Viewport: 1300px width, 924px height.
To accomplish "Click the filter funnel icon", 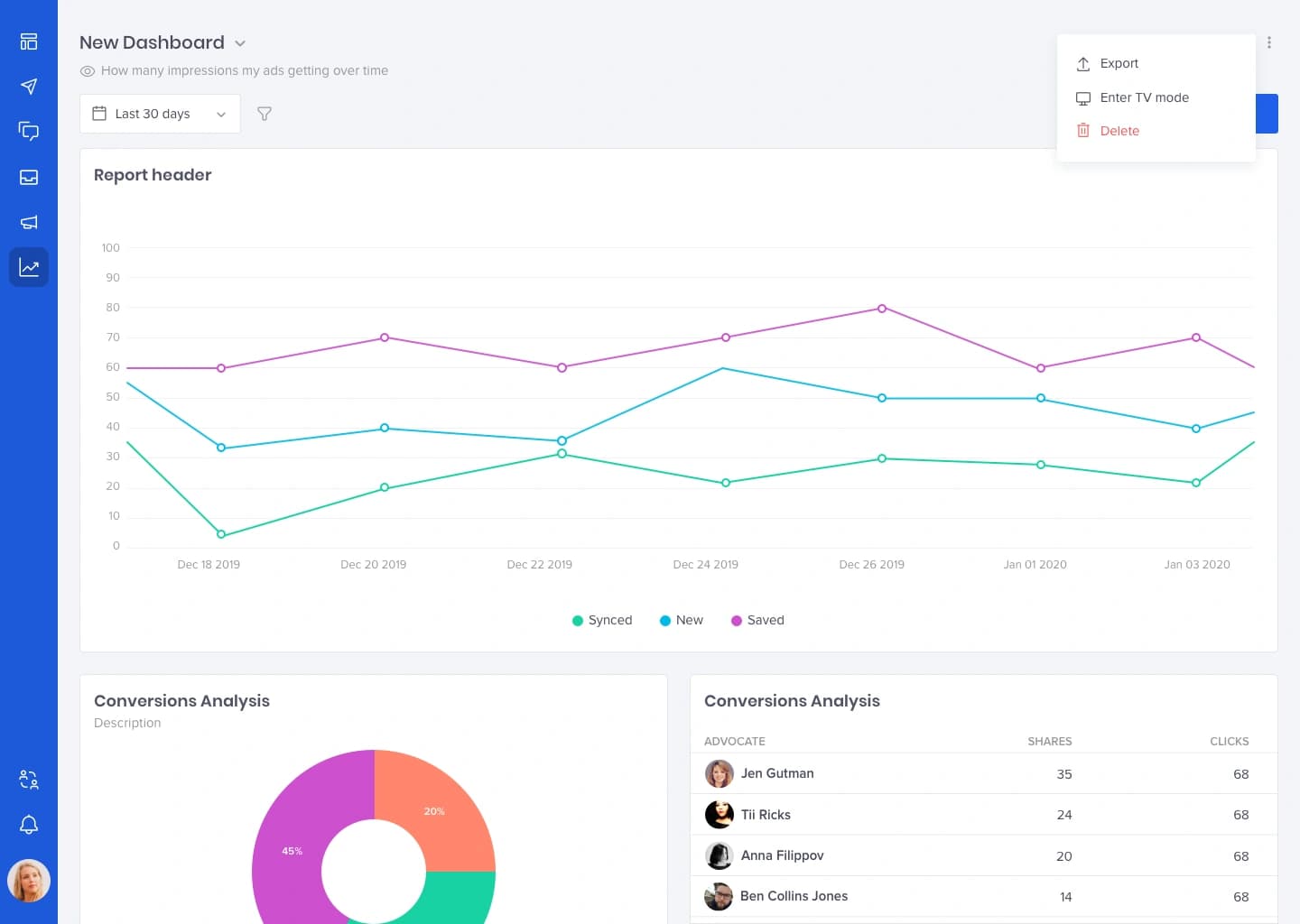I will pos(264,114).
